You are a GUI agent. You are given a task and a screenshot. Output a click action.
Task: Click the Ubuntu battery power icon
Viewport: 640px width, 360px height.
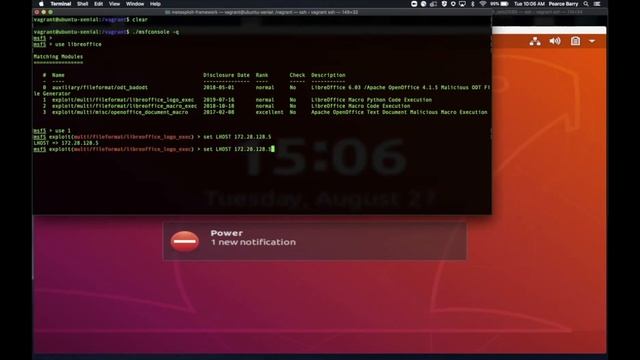click(x=575, y=41)
